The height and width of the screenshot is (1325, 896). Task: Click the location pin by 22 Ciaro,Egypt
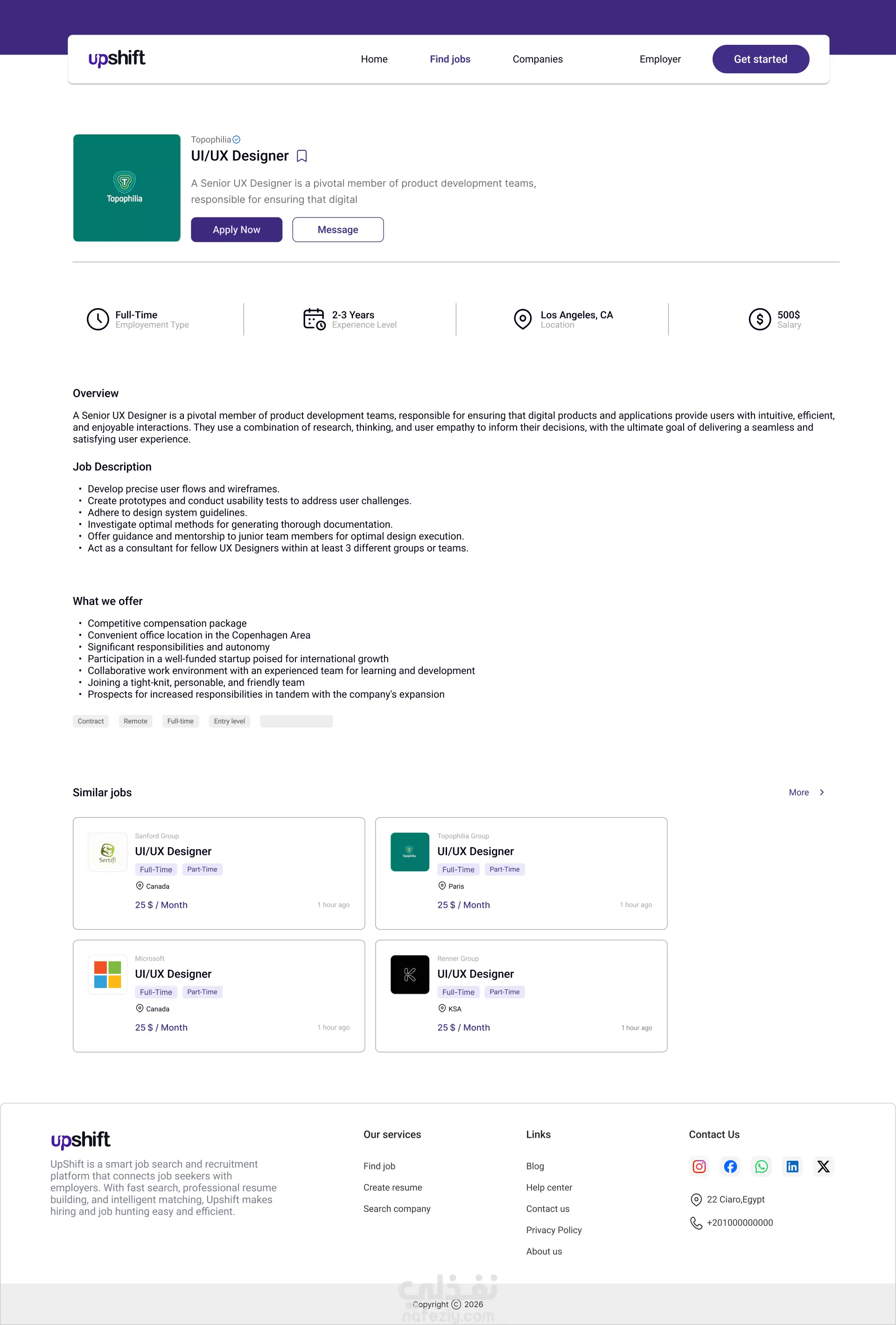pyautogui.click(x=696, y=1199)
